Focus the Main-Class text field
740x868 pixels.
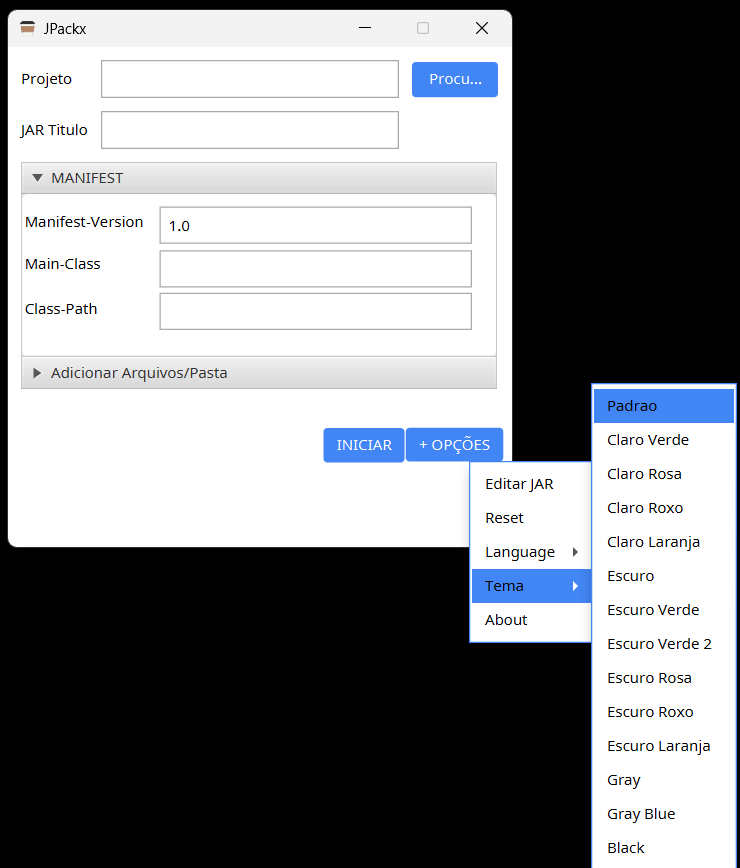click(315, 269)
